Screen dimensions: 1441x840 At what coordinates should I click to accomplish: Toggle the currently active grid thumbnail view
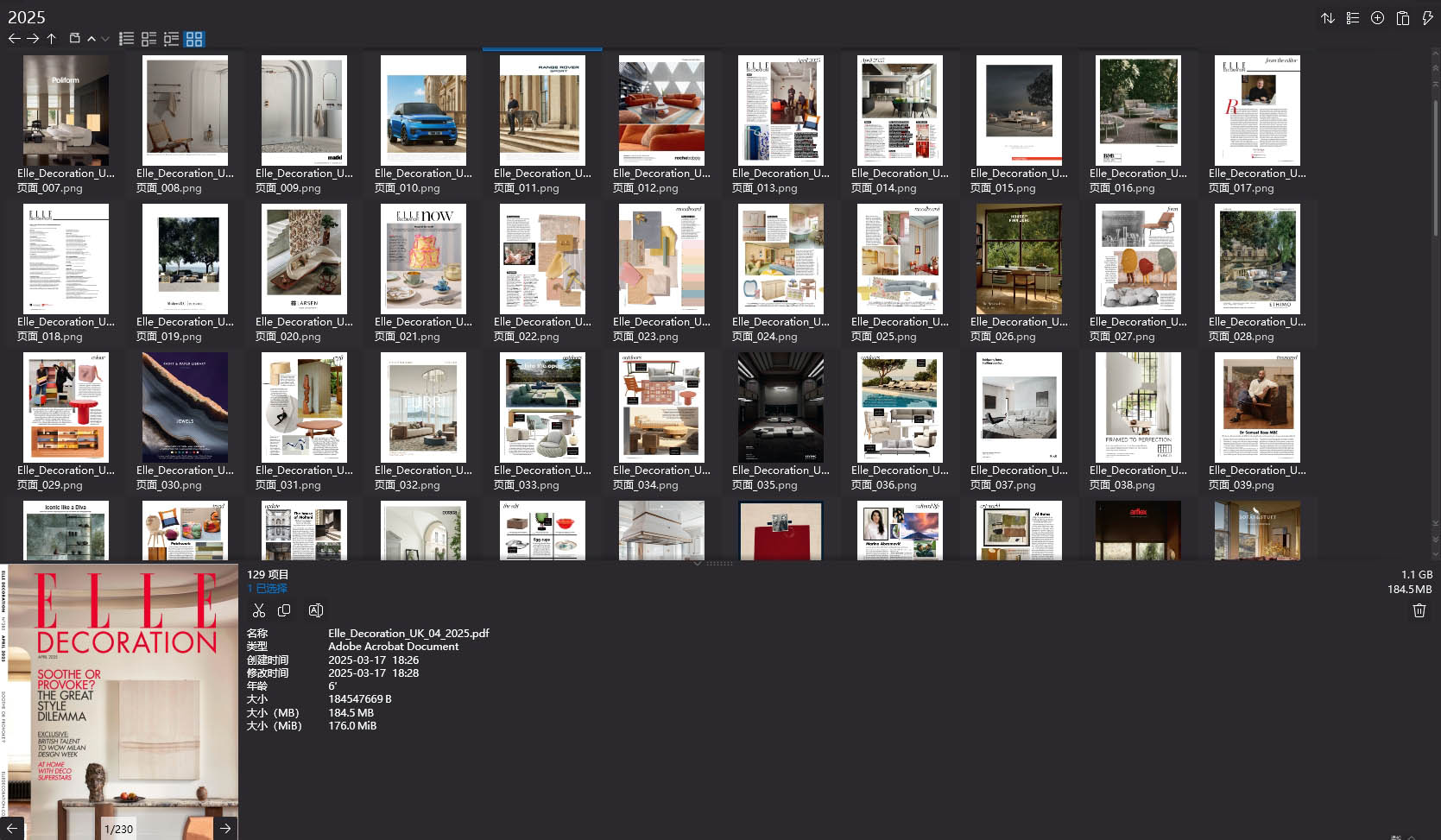pos(193,38)
